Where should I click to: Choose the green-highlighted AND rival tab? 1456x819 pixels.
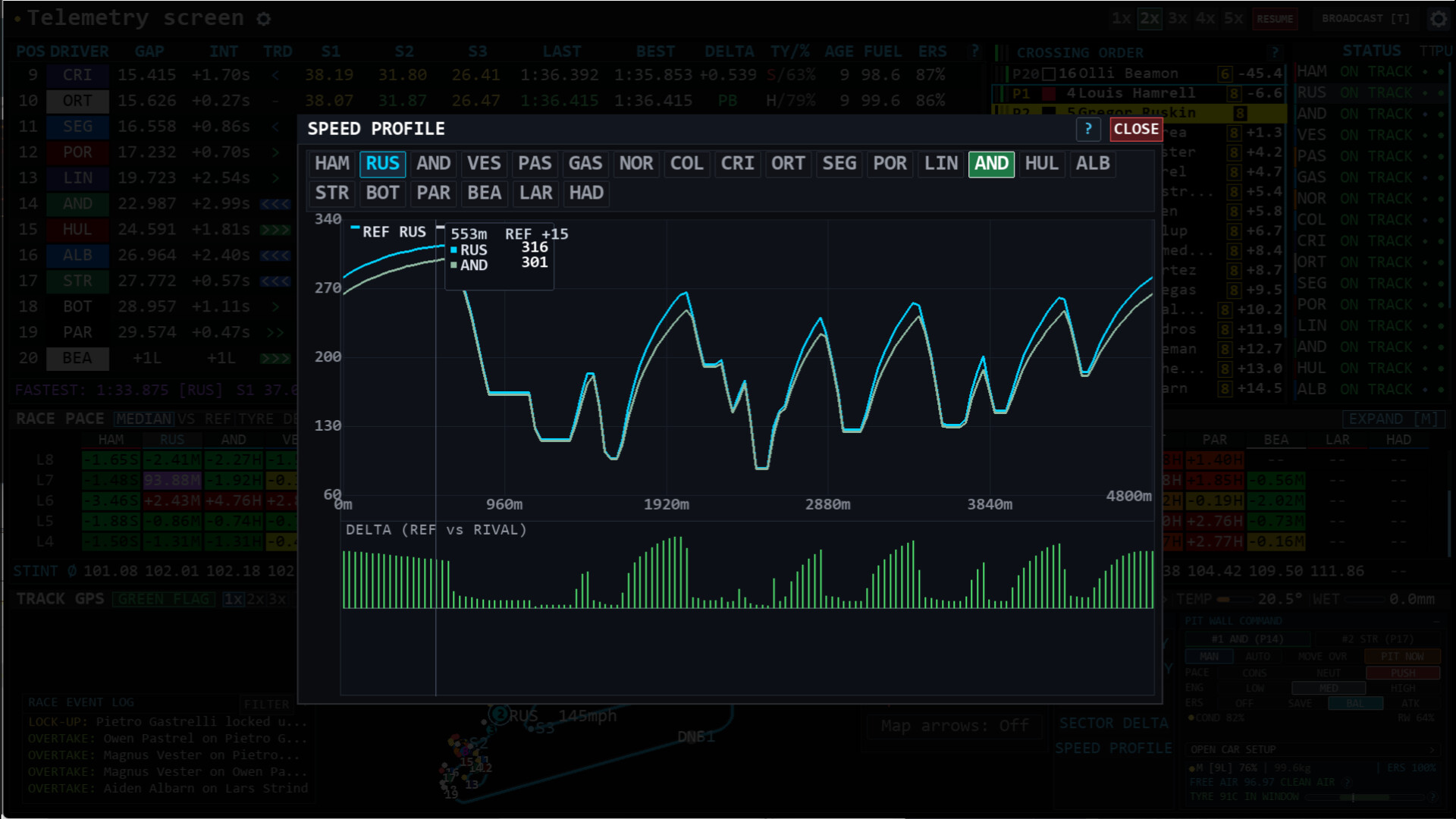[x=991, y=164]
